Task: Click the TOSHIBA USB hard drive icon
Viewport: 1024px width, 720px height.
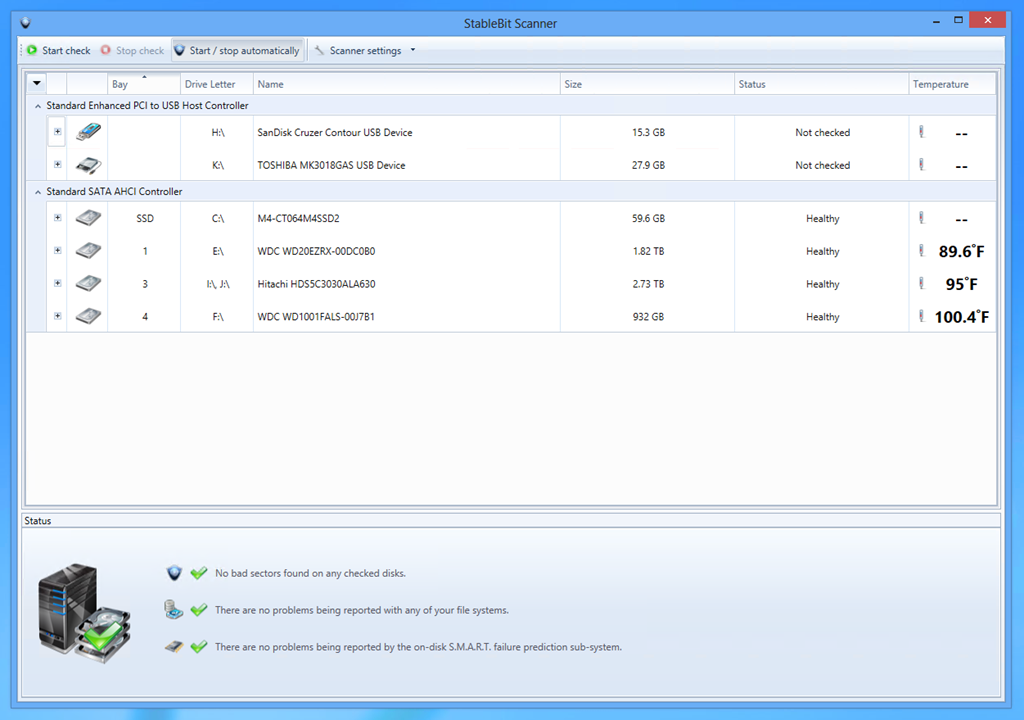Action: click(x=88, y=165)
